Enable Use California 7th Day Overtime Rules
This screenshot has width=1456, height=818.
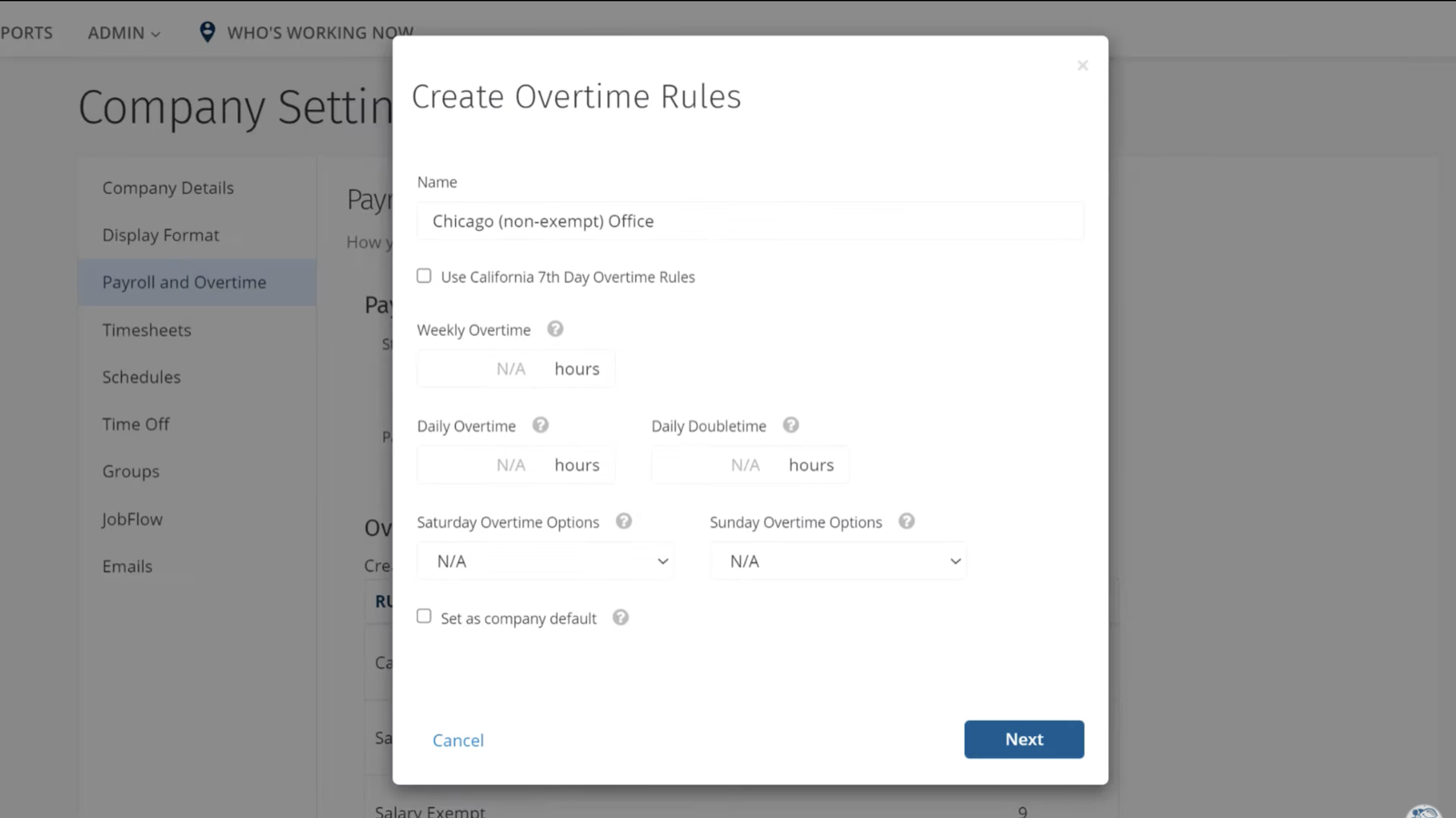tap(424, 276)
